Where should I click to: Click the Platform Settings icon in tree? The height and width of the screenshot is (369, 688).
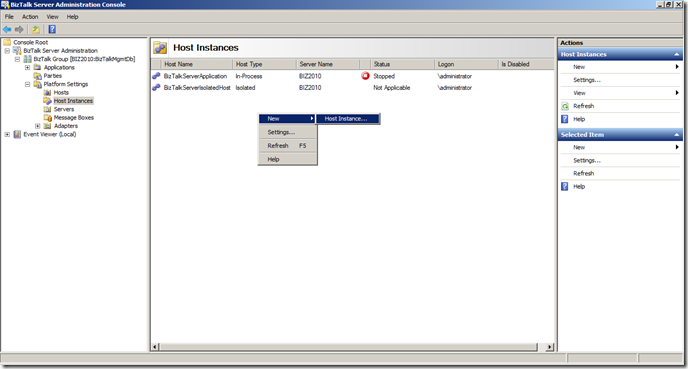[x=38, y=84]
